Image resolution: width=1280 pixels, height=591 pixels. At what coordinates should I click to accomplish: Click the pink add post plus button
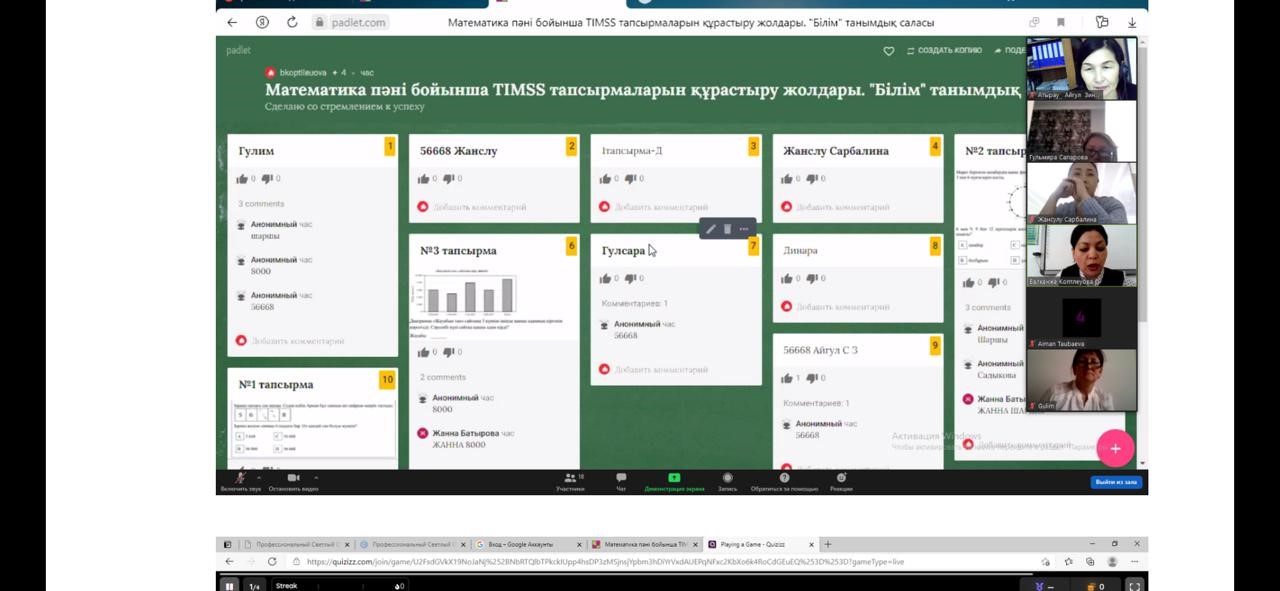click(1115, 449)
